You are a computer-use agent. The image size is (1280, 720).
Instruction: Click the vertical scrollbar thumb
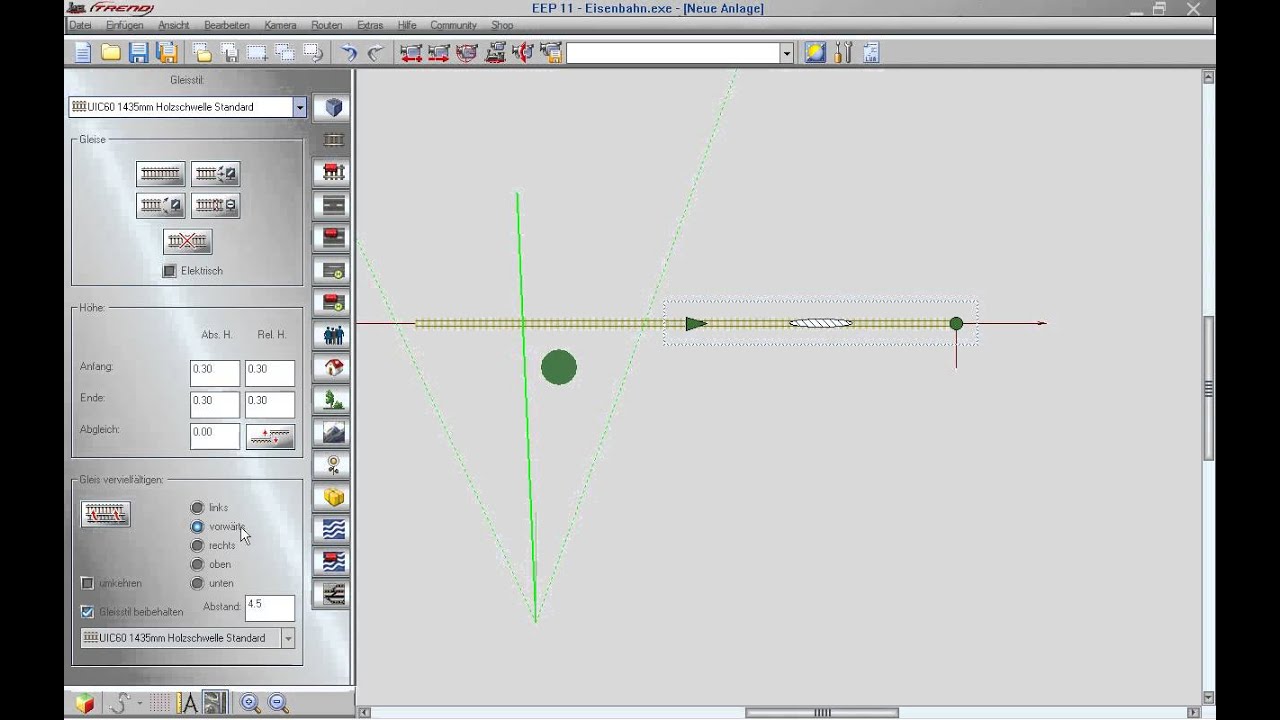pyautogui.click(x=1209, y=388)
